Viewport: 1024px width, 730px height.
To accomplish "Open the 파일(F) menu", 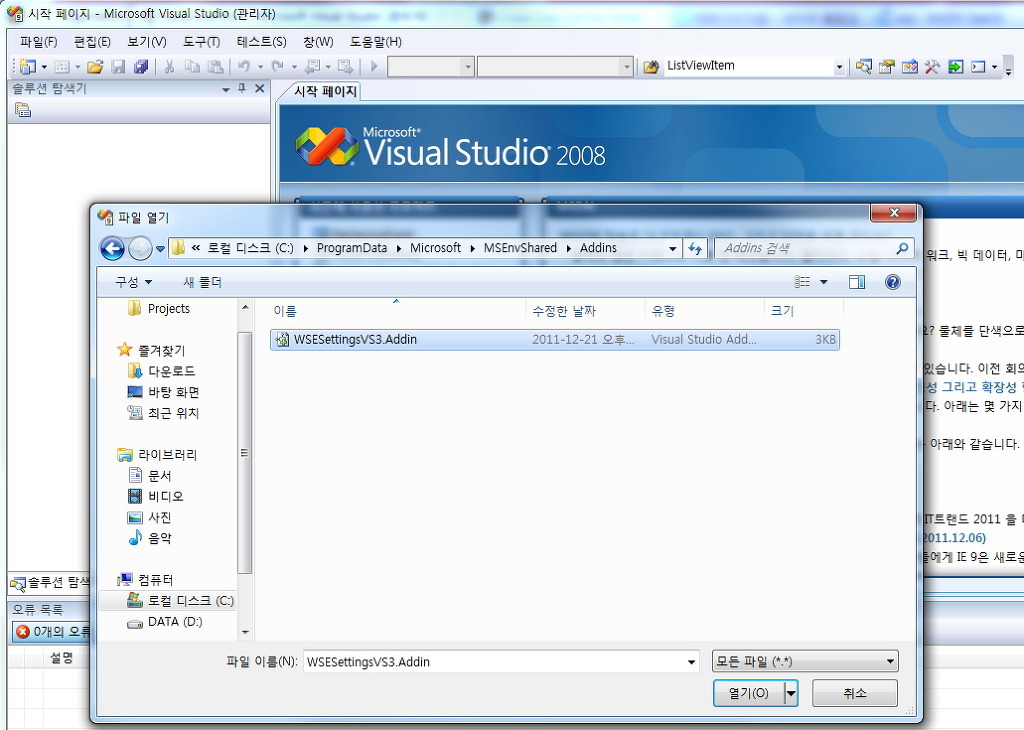I will pyautogui.click(x=39, y=42).
